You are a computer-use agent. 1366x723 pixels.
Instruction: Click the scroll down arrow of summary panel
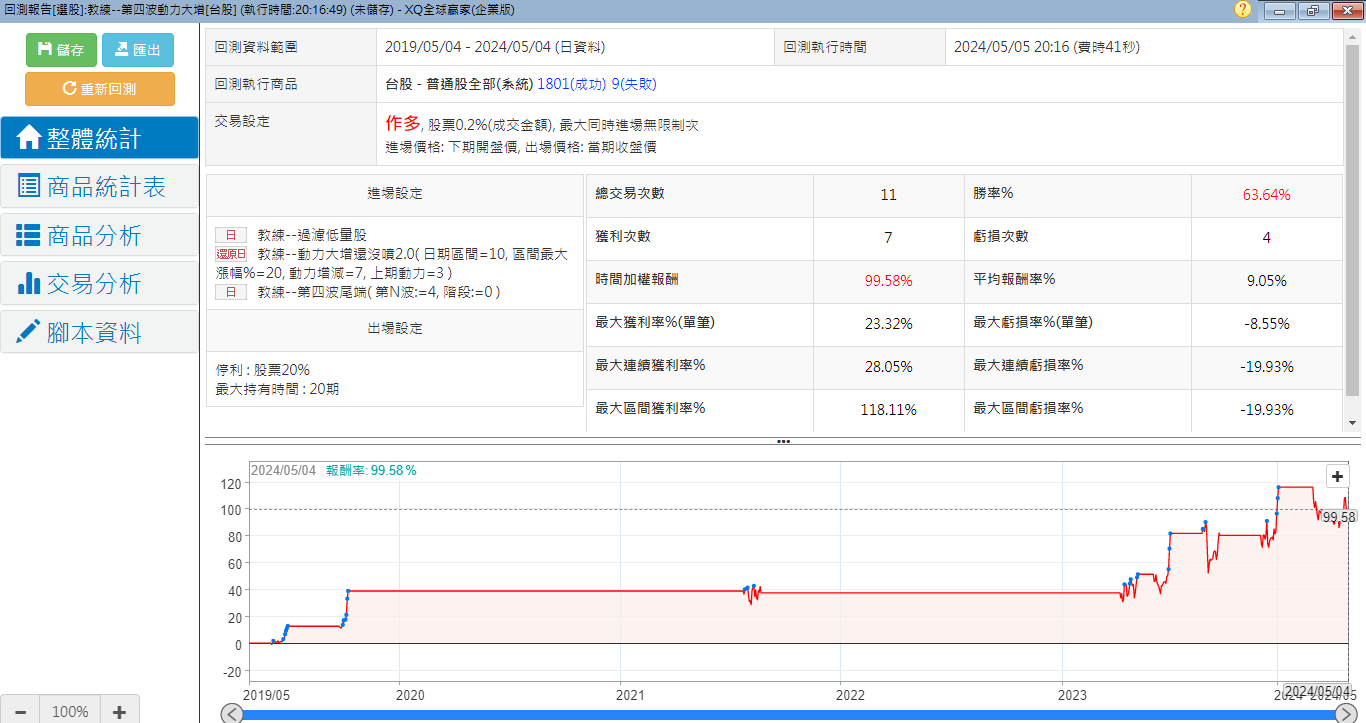1353,423
